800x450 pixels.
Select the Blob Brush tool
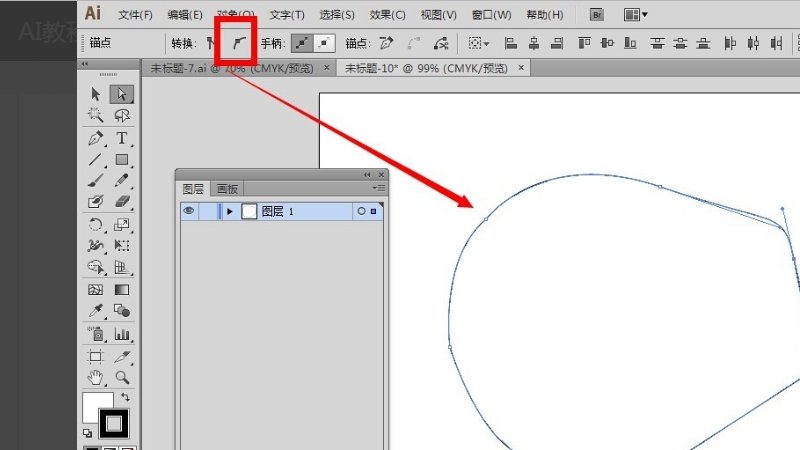95,202
